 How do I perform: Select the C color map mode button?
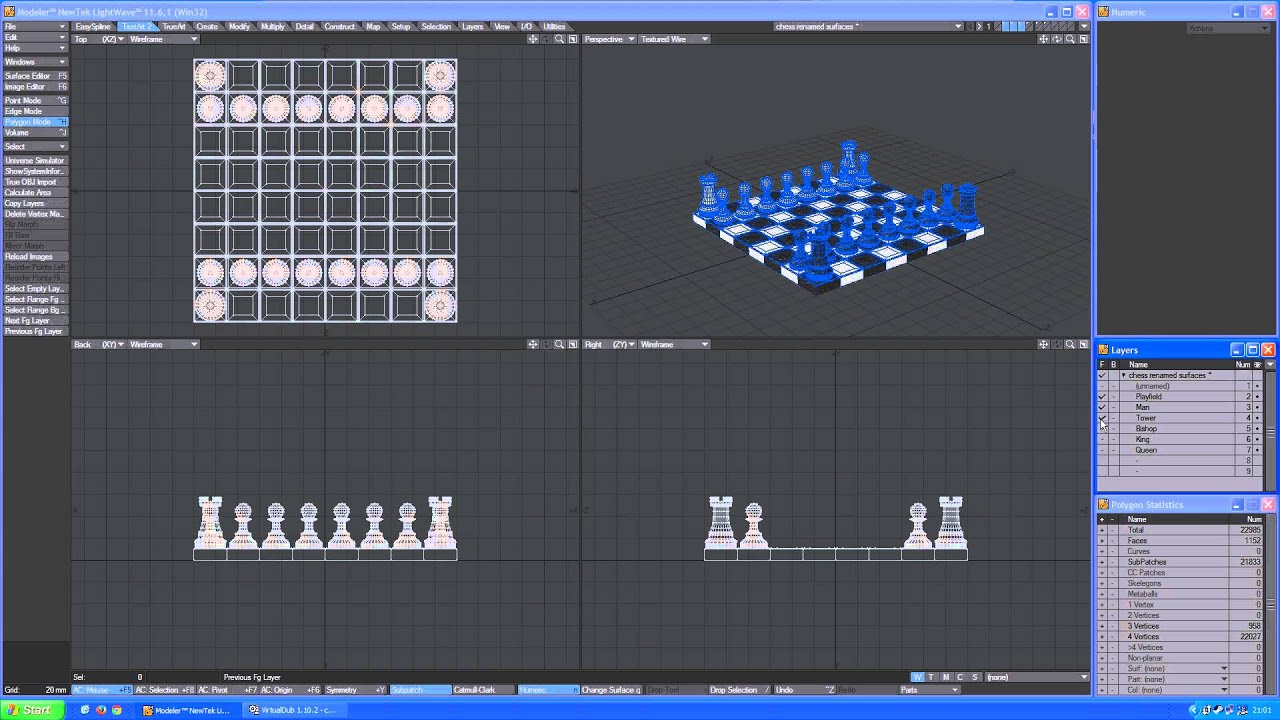click(x=960, y=677)
